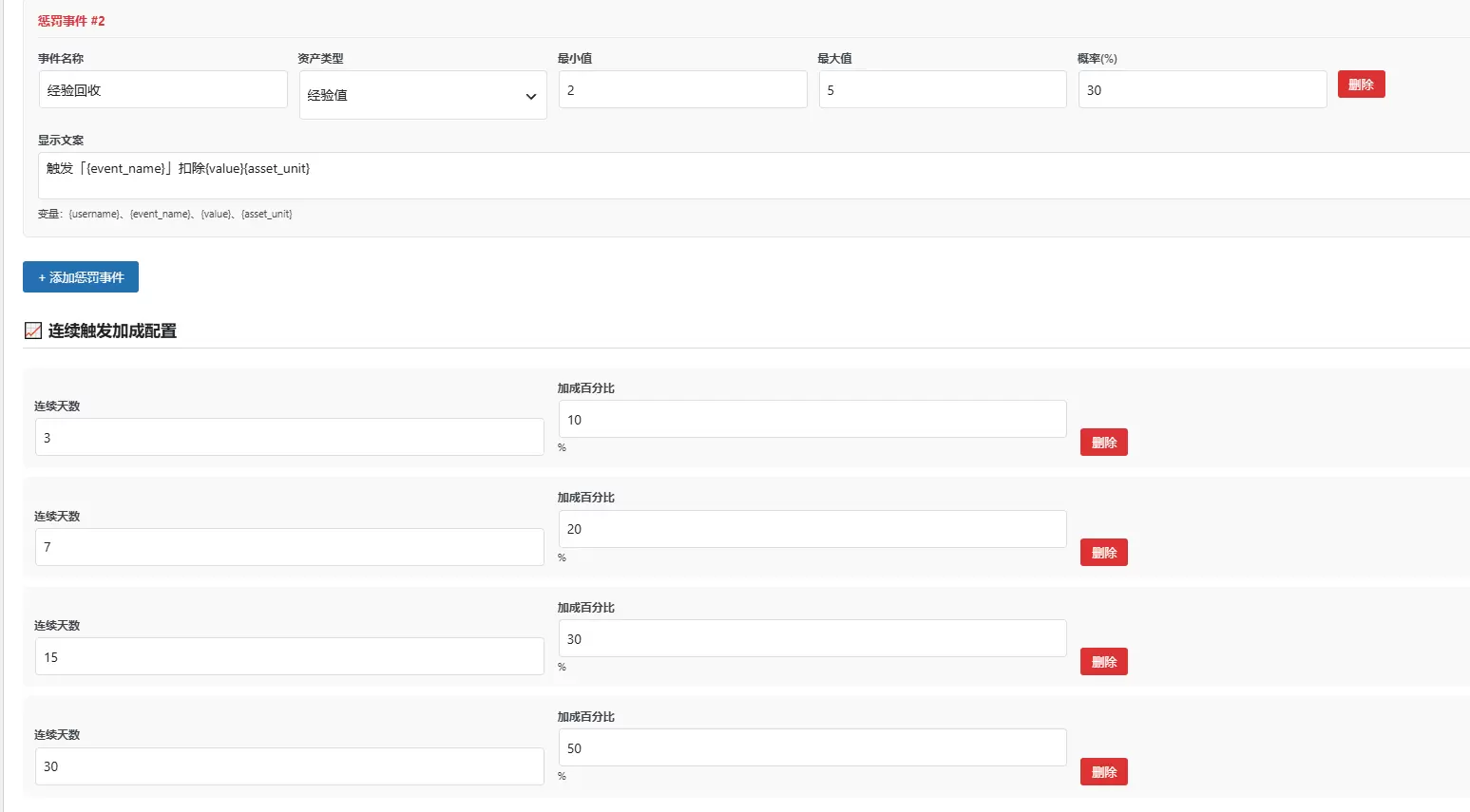
Task: Click the 连续触发加成配置 section title
Action: pos(112,330)
